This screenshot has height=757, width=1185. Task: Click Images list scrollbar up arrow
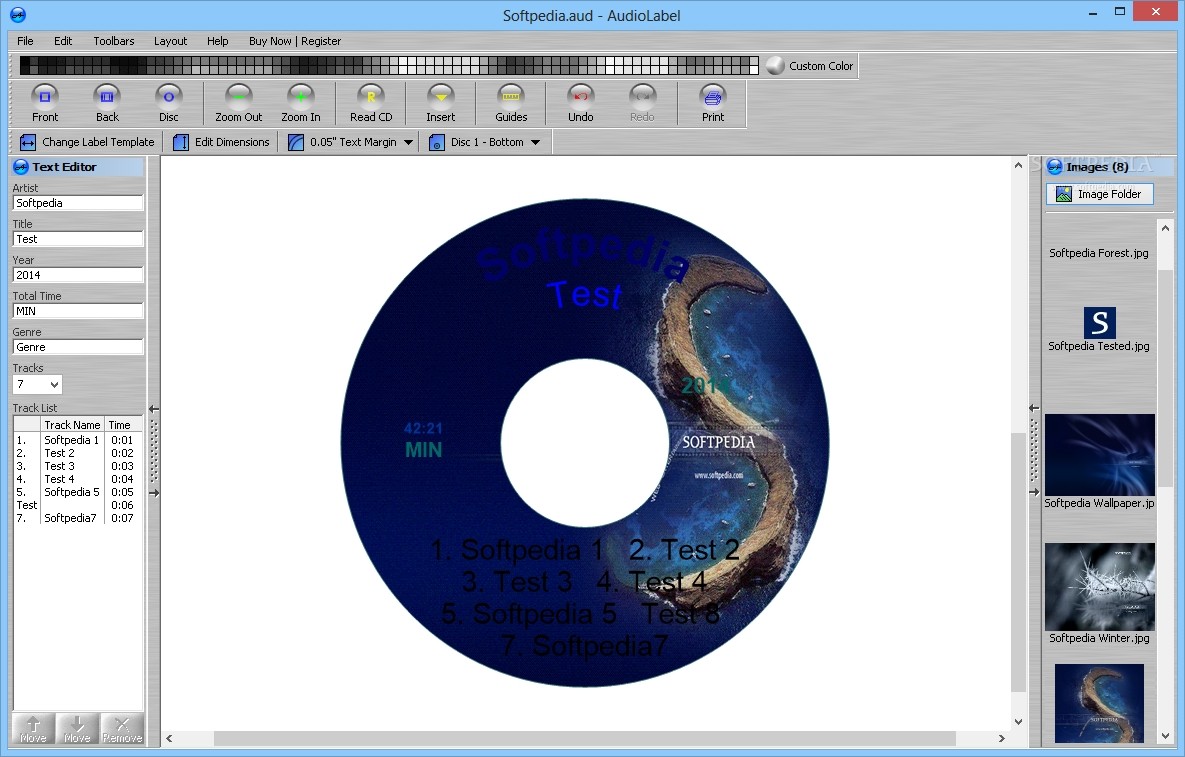point(1165,228)
